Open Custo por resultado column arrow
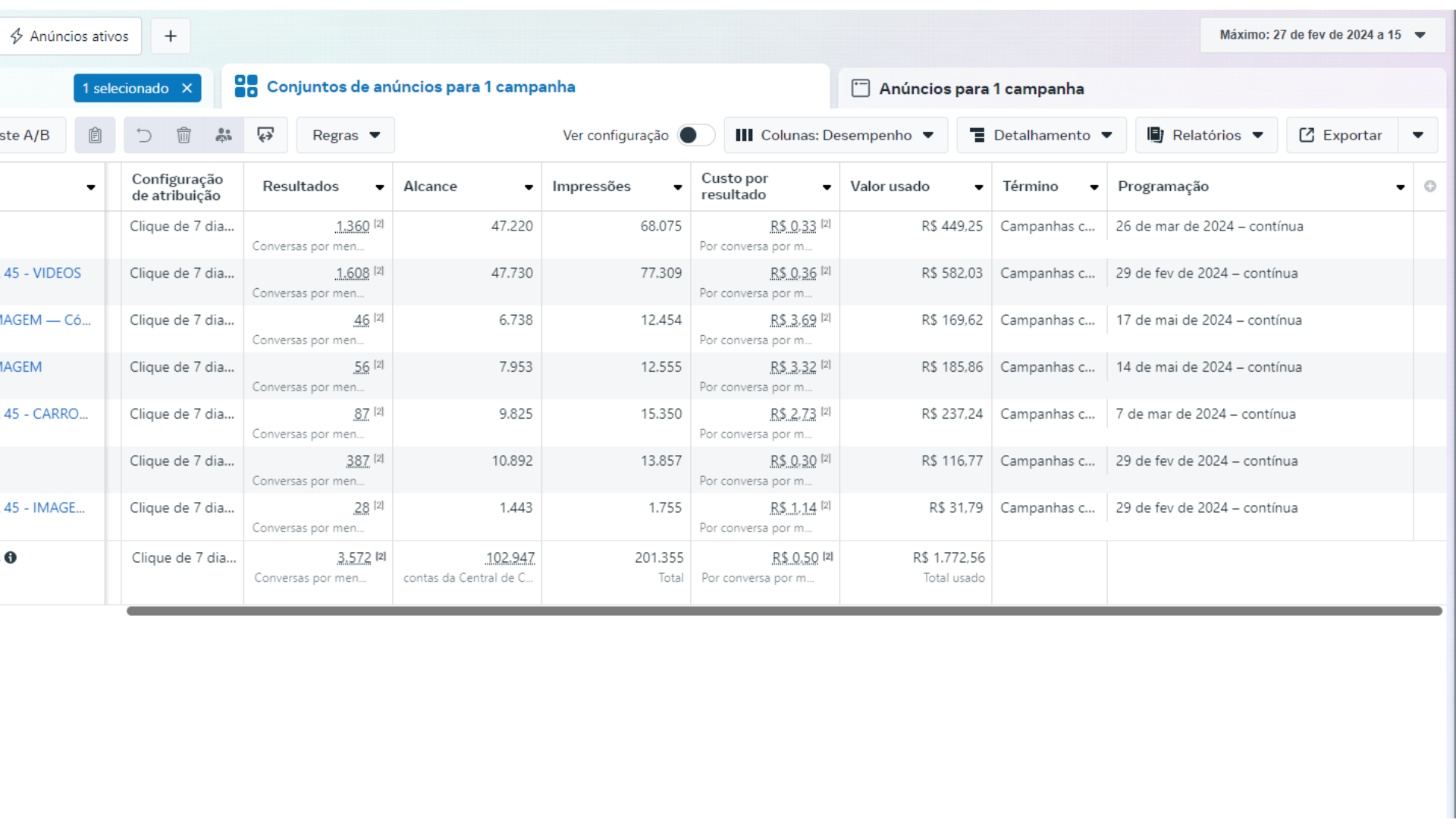 pyautogui.click(x=827, y=187)
